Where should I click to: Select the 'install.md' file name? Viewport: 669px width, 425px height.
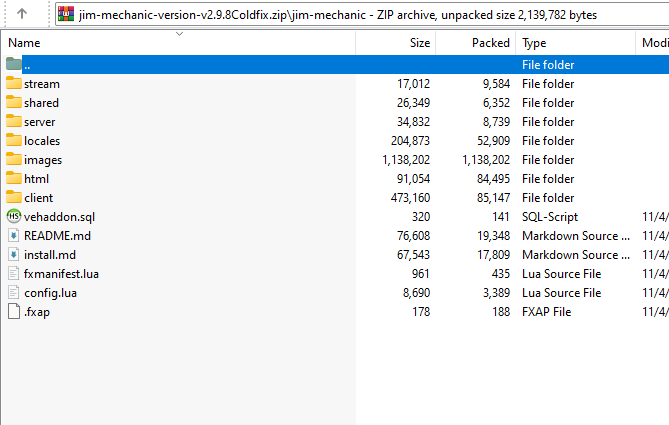coord(50,255)
